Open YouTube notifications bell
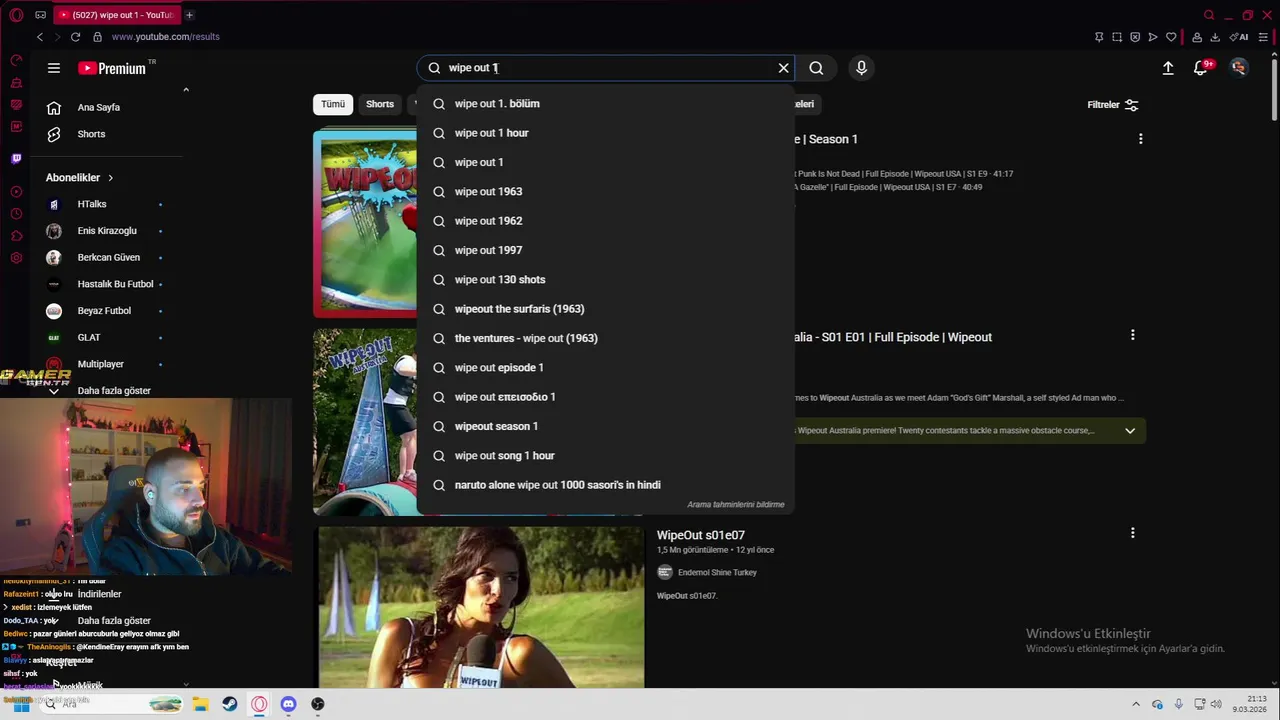The image size is (1280, 720). [1201, 68]
